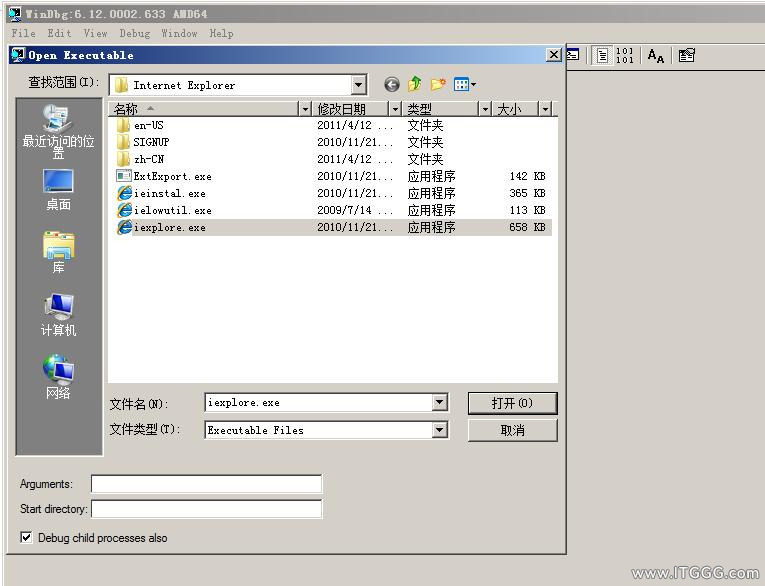Uncheck Debug child processes also
Screen dimensions: 765x586
[26, 538]
